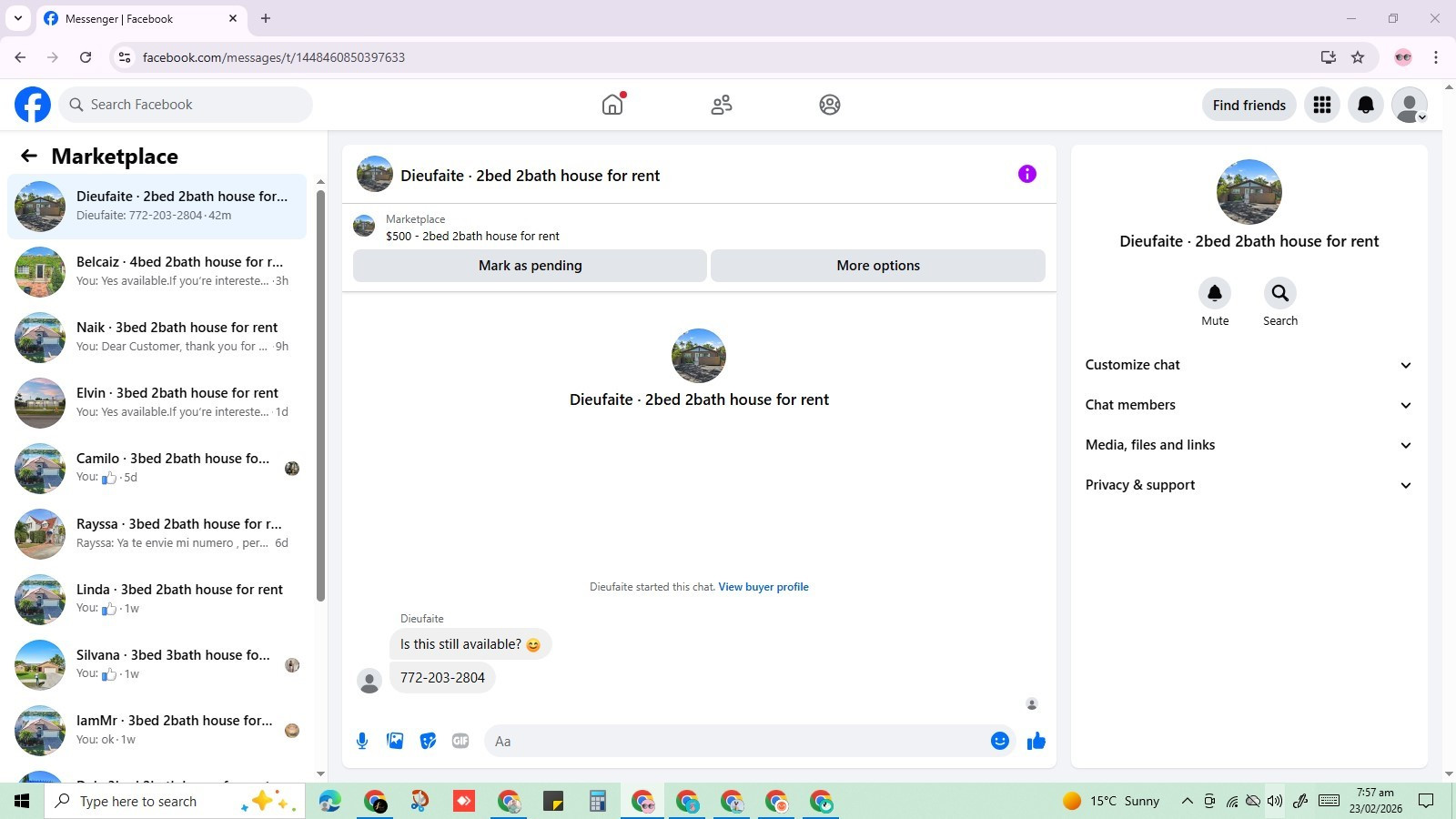This screenshot has width=1456, height=819.
Task: Click the browser address bar URL
Action: [274, 57]
